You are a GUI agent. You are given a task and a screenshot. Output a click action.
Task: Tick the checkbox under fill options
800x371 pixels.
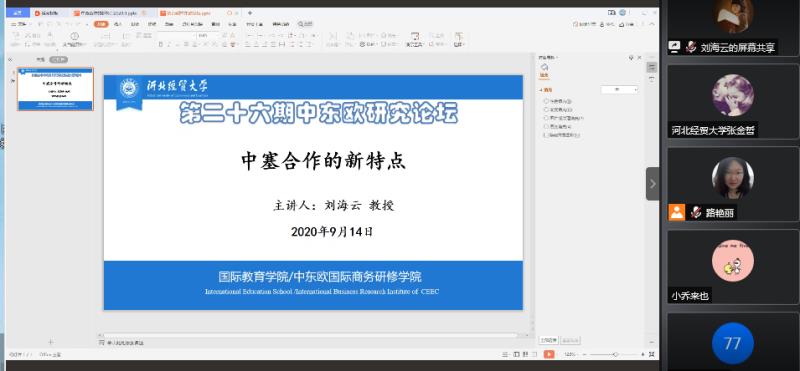point(546,135)
